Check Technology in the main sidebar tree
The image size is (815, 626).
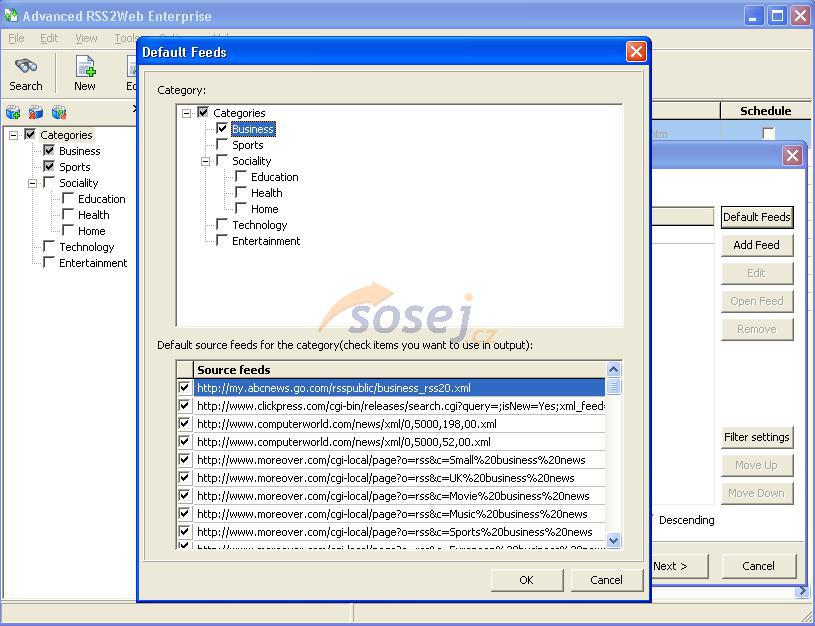tap(49, 246)
